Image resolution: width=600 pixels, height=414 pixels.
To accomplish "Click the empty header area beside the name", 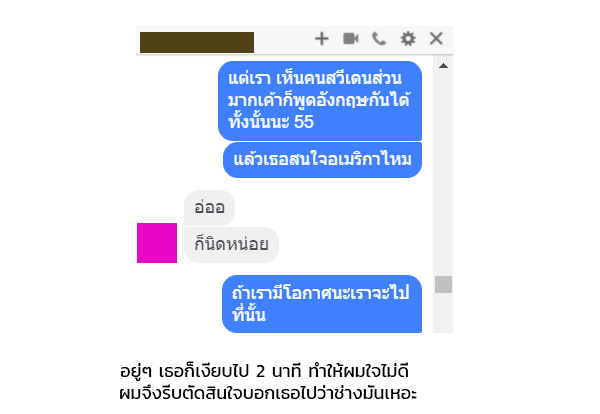I will click(283, 40).
